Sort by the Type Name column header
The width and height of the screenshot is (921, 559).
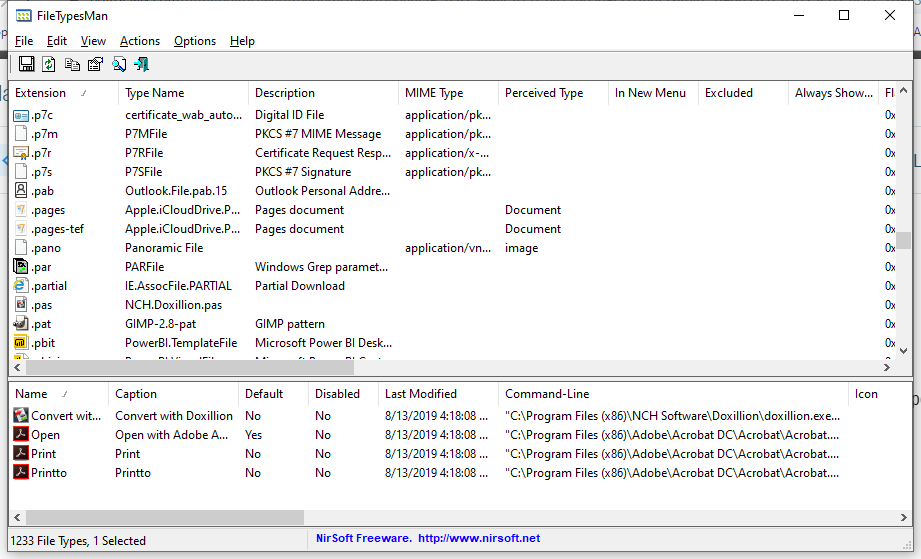(183, 93)
